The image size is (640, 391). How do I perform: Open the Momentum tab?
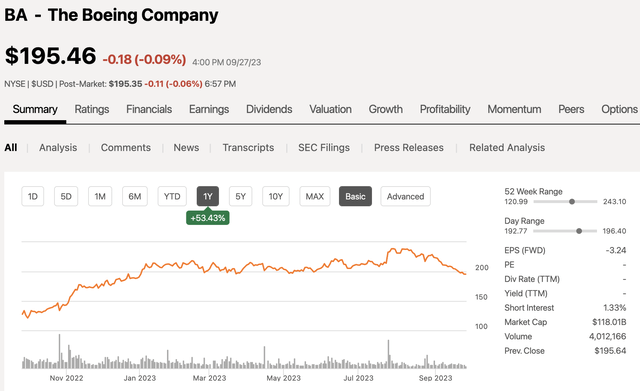tap(514, 109)
